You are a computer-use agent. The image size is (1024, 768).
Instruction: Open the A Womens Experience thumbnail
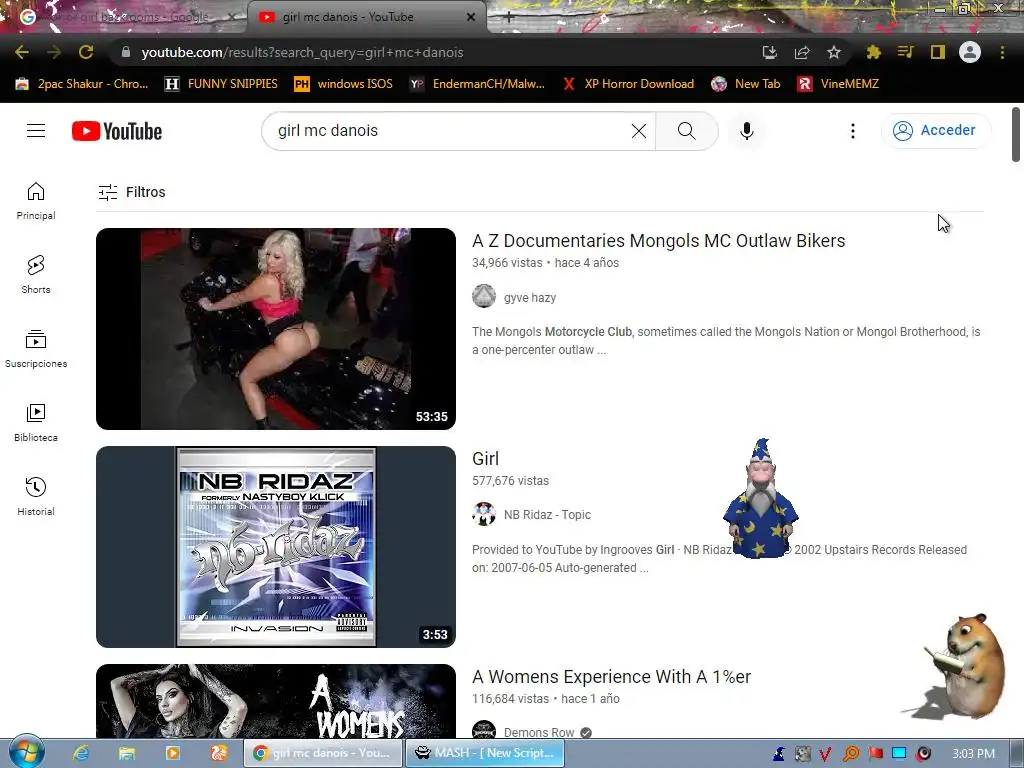point(276,701)
